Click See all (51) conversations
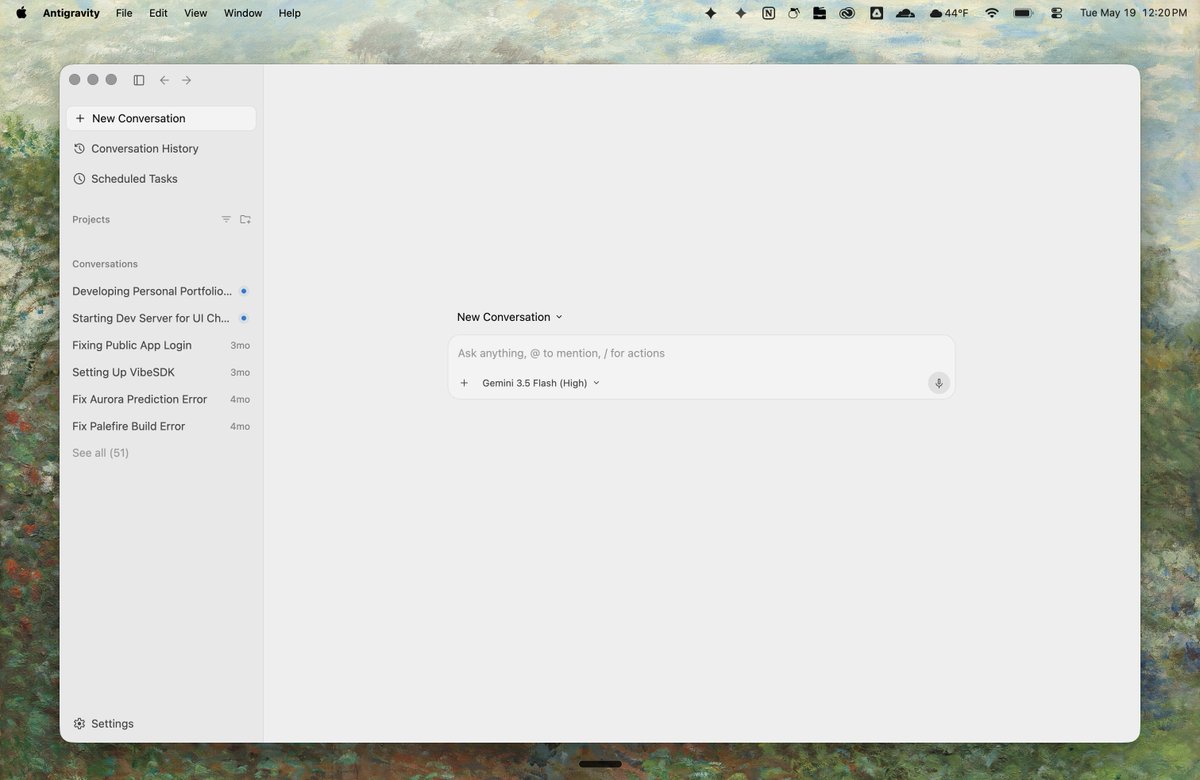The image size is (1200, 780). (100, 453)
